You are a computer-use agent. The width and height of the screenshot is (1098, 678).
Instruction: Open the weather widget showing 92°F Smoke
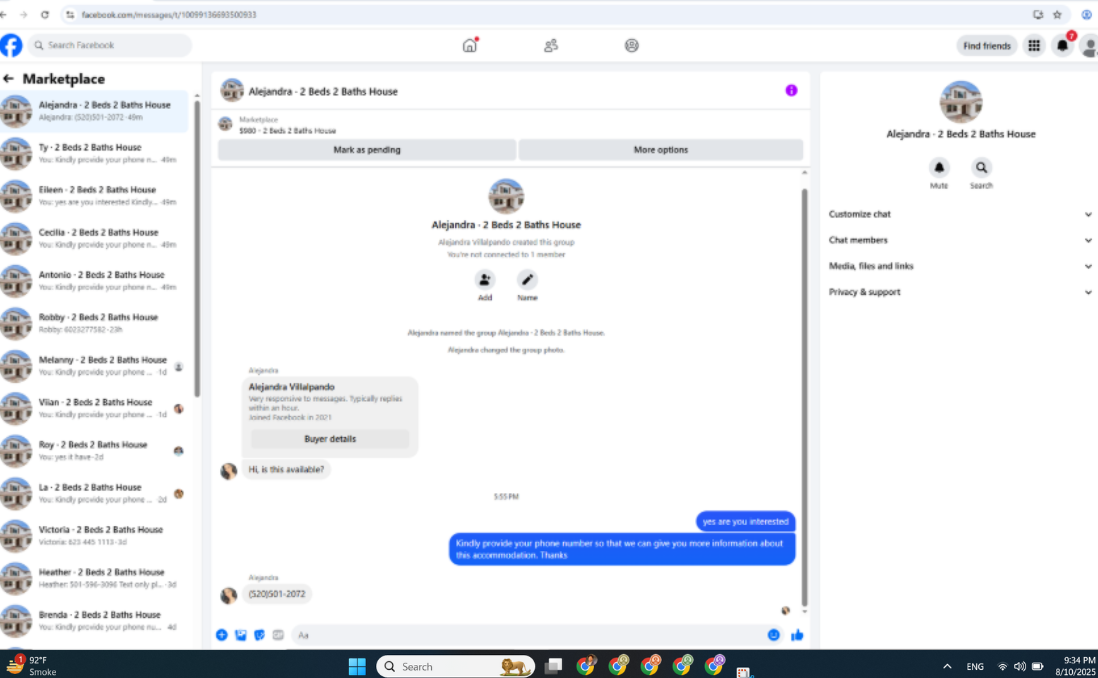(31, 665)
